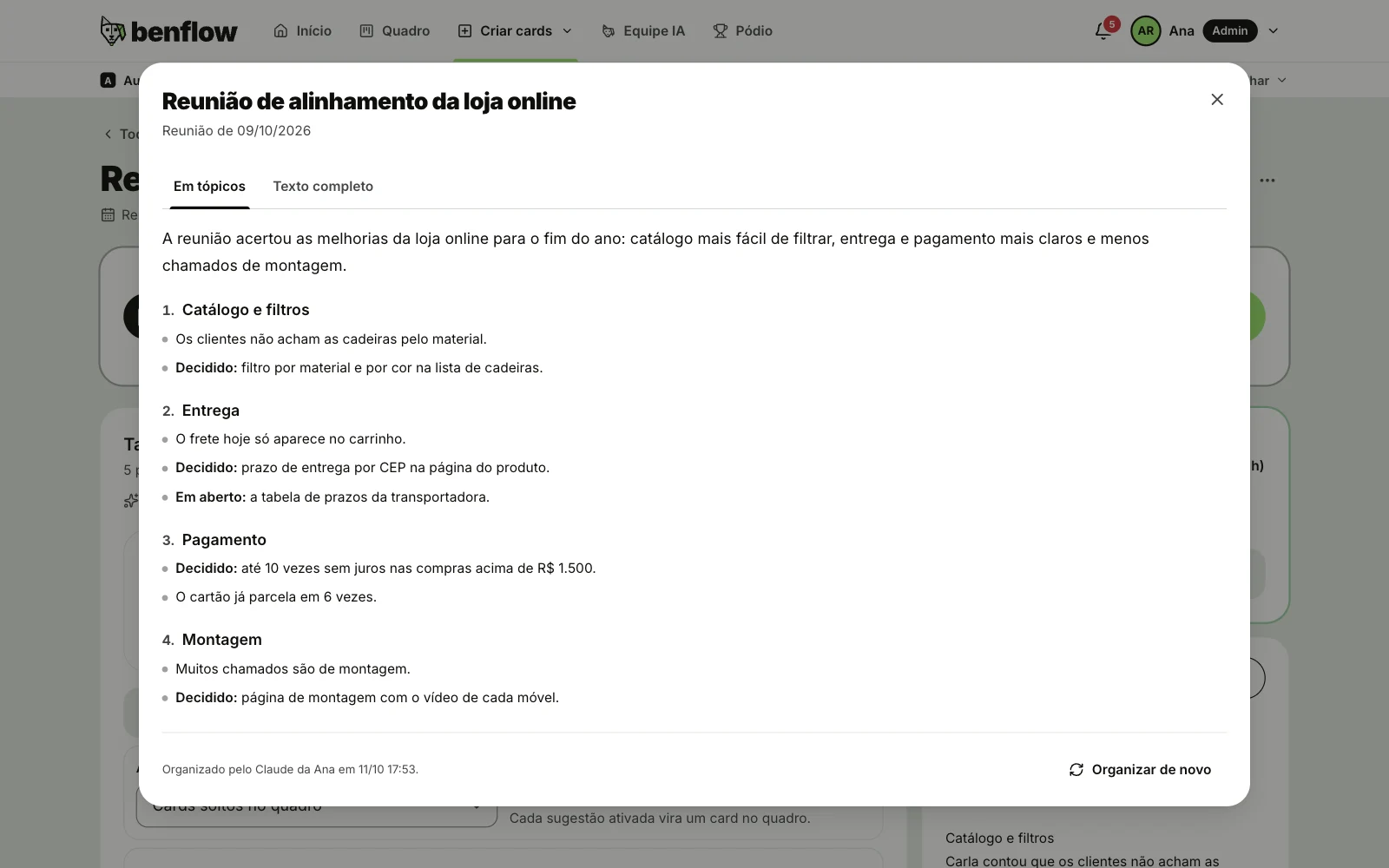Click the heading Pagamento
Image resolution: width=1389 pixels, height=868 pixels.
[224, 540]
